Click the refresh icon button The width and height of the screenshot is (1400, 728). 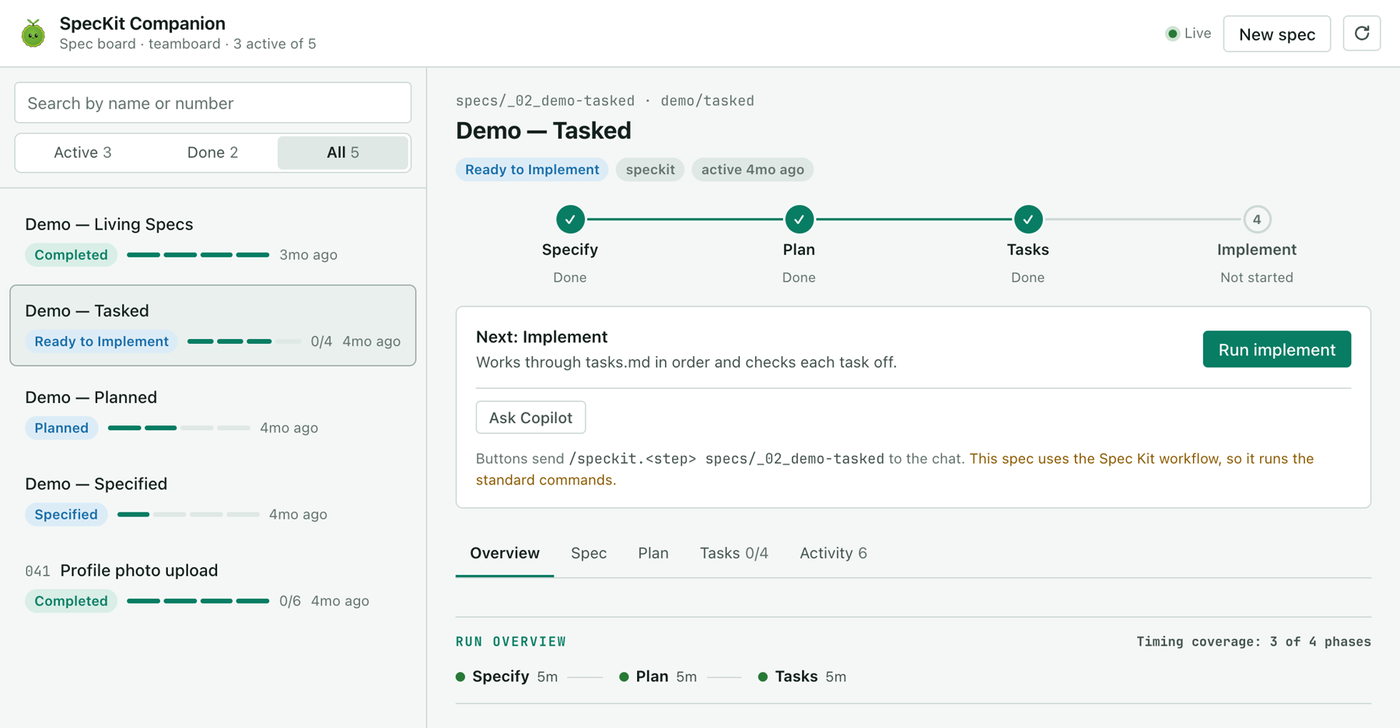[x=1361, y=34]
